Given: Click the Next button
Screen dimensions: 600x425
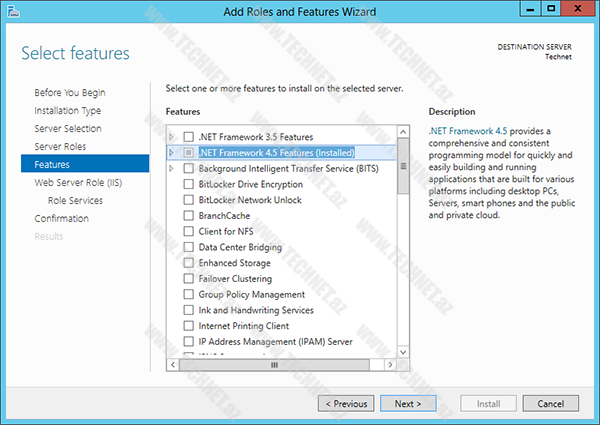Looking at the screenshot, I should [407, 404].
